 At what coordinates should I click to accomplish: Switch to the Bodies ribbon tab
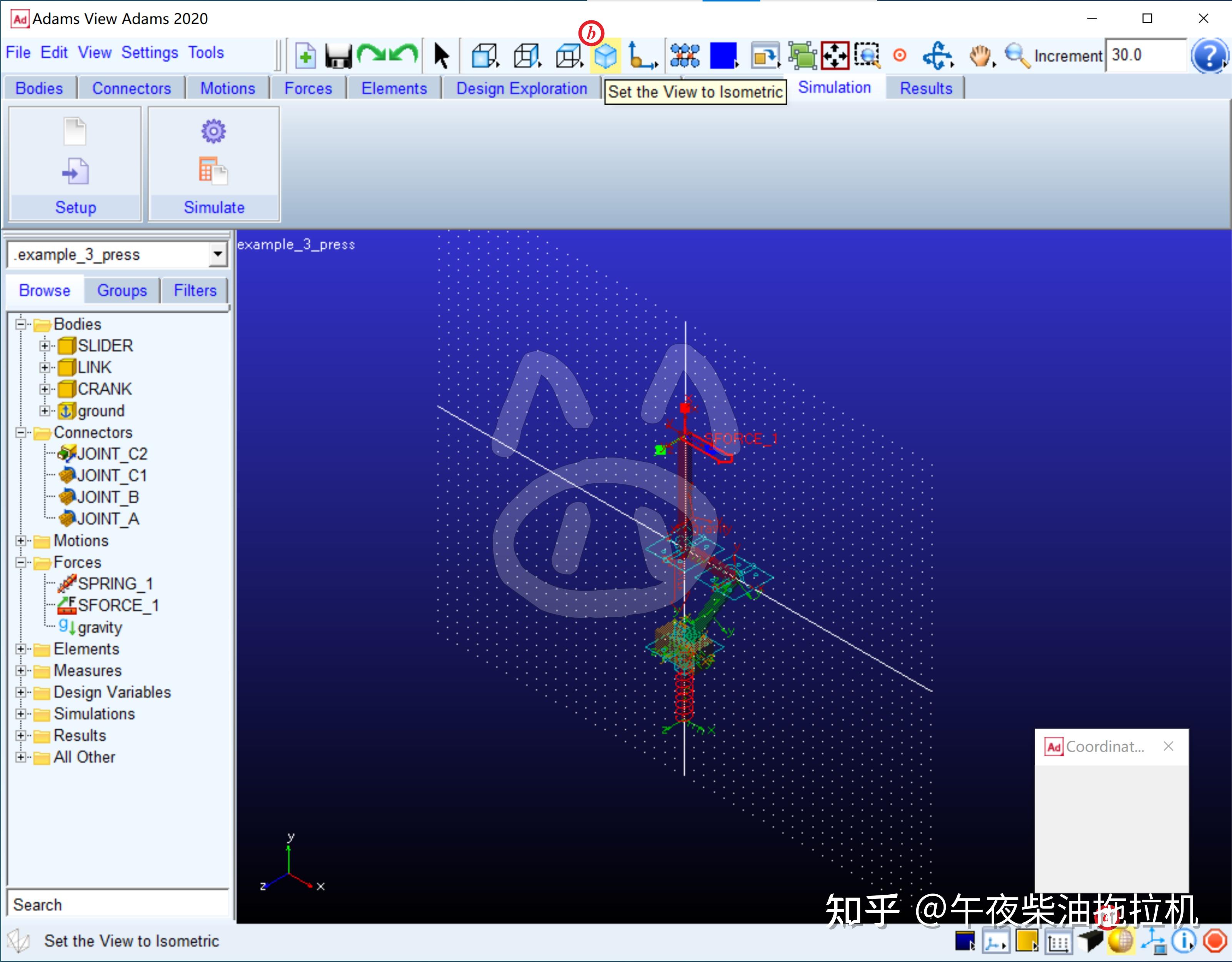39,89
